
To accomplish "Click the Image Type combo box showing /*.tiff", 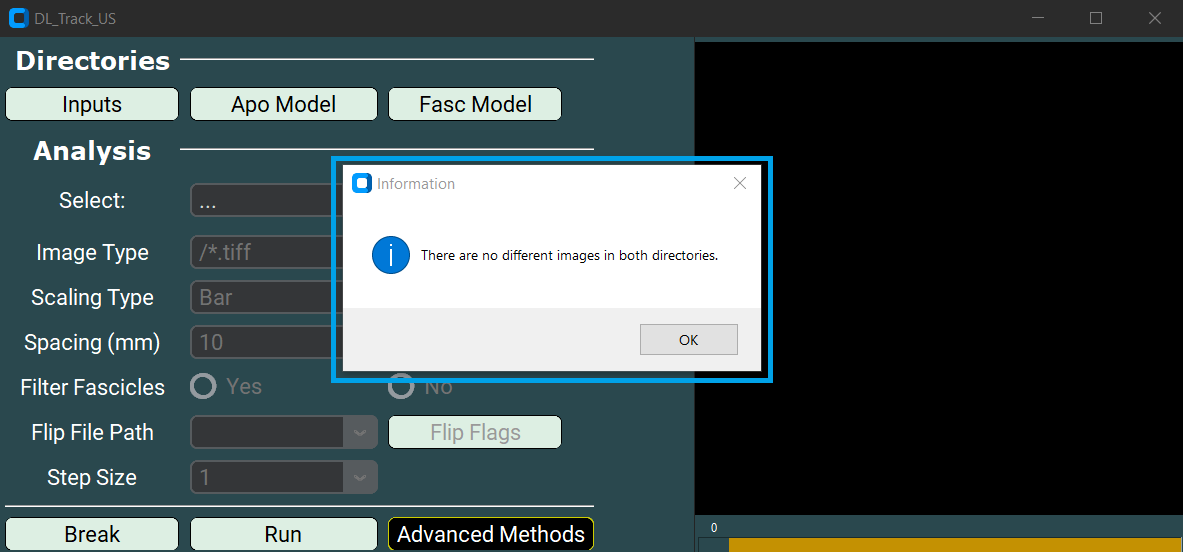I will click(260, 253).
